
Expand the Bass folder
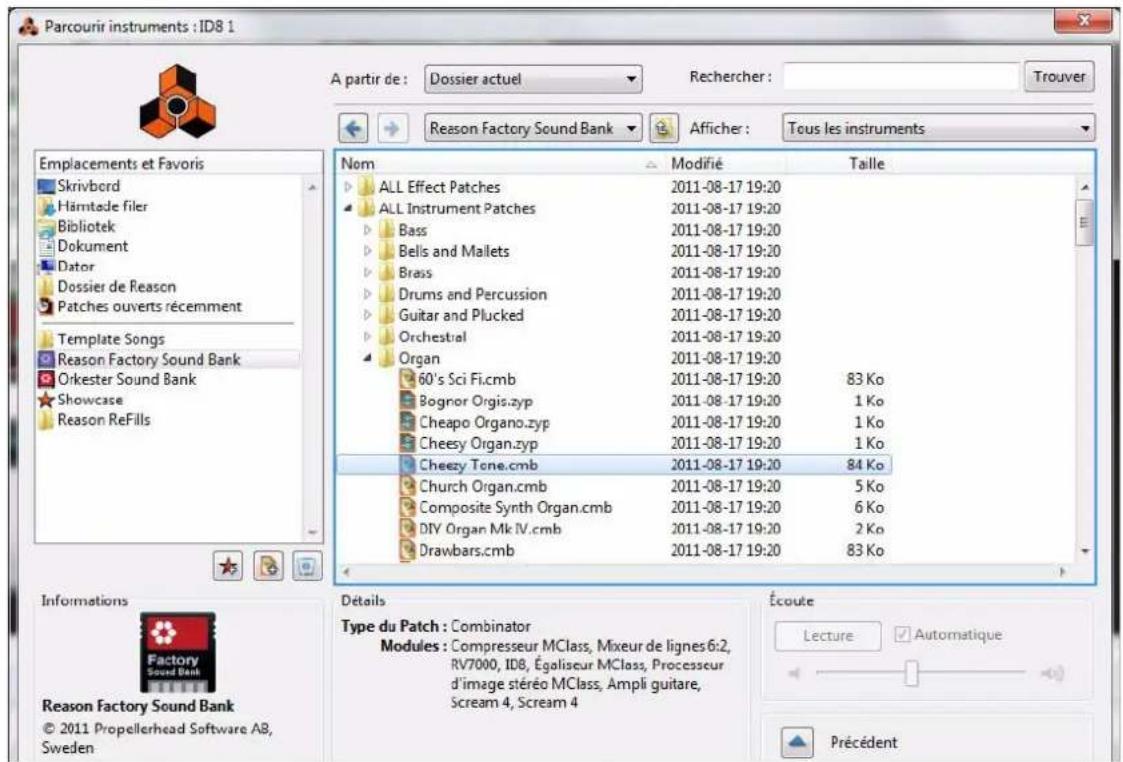click(367, 230)
